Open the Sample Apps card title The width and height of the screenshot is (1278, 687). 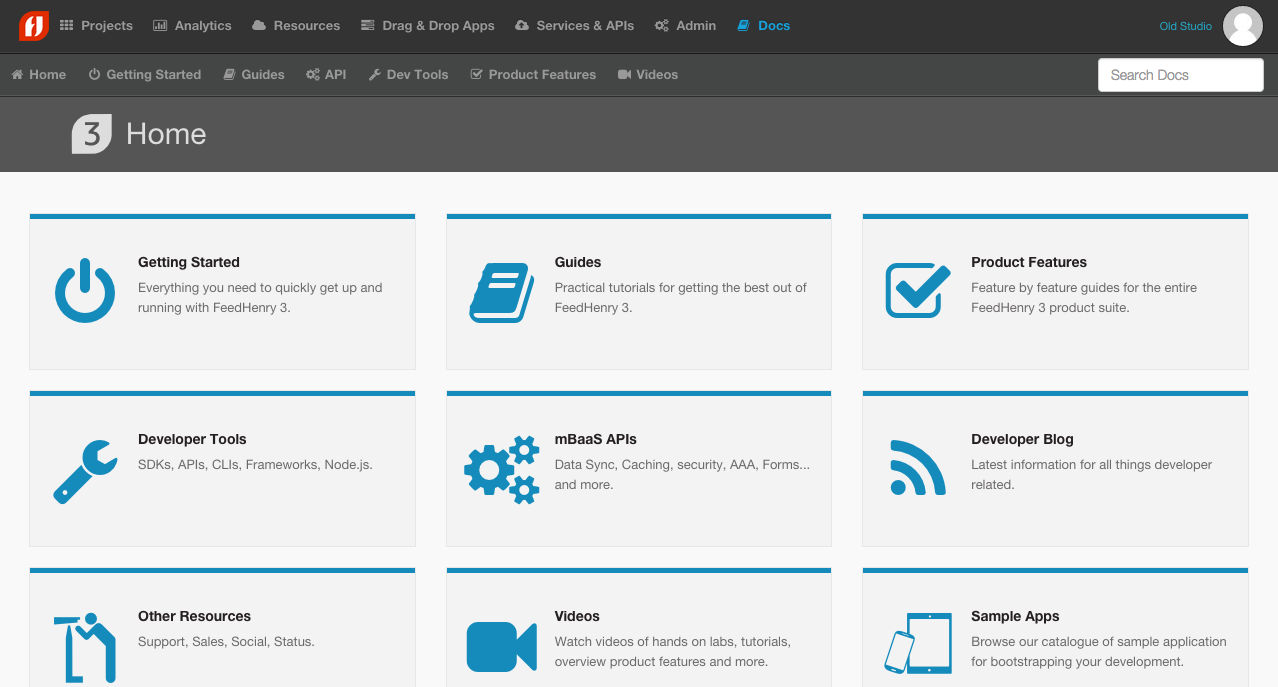point(1015,616)
